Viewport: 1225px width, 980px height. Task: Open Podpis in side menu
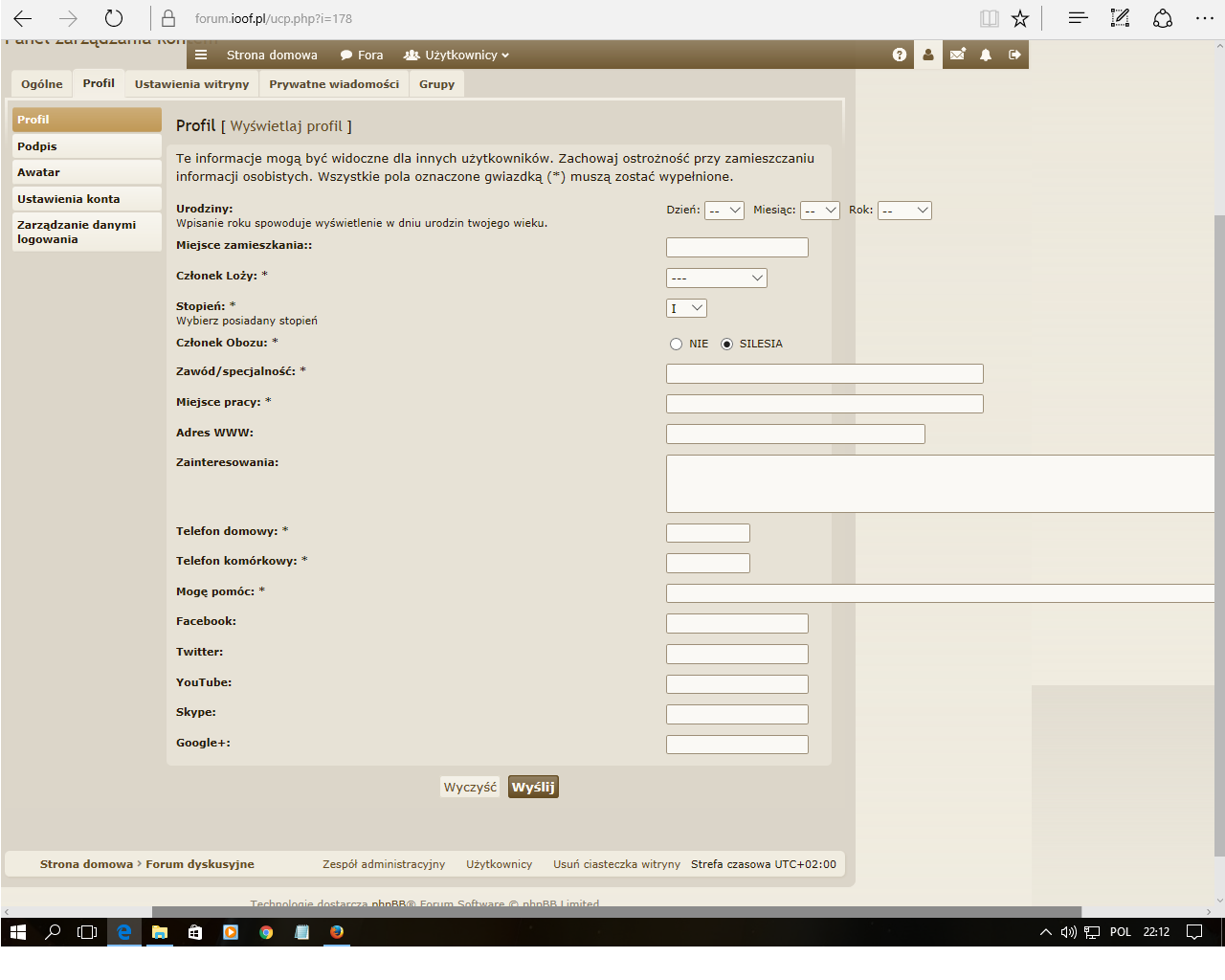click(87, 146)
